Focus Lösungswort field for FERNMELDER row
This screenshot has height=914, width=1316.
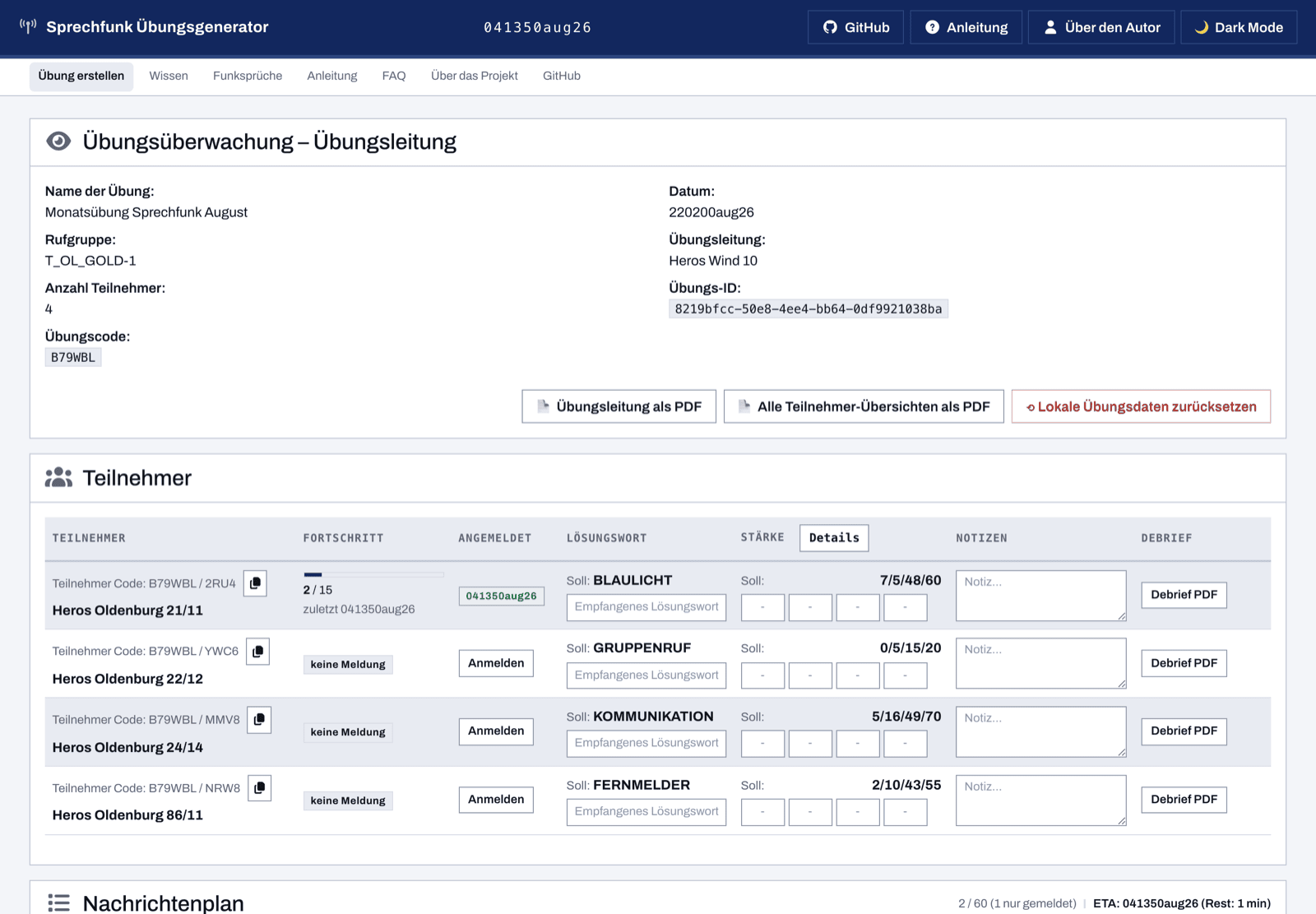tap(646, 812)
